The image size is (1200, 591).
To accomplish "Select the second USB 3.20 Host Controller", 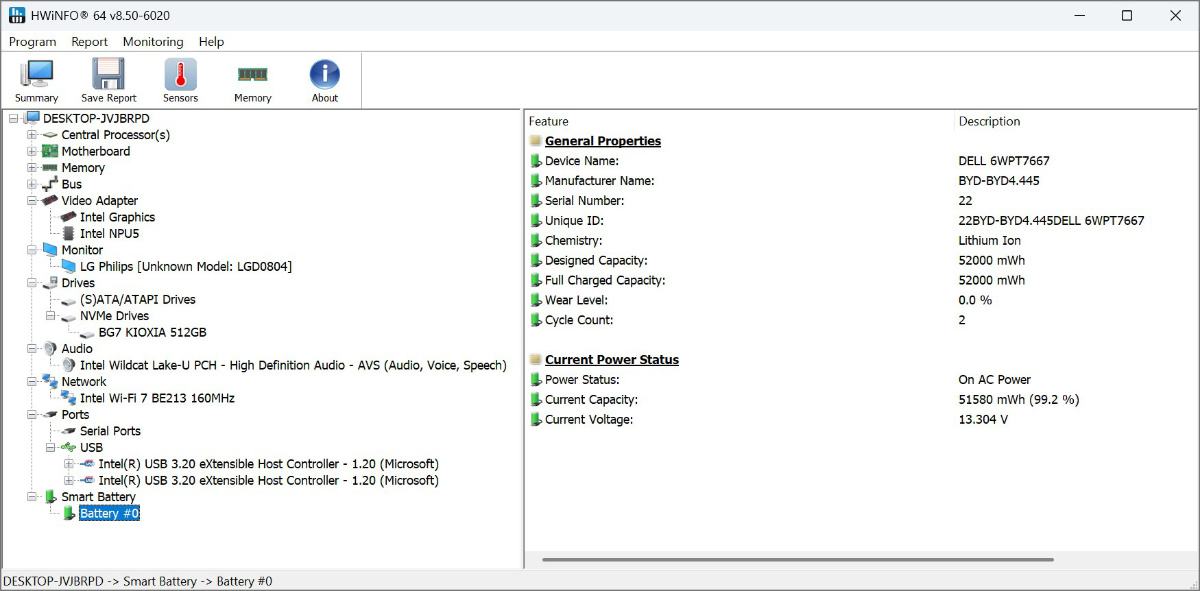I will tap(268, 480).
